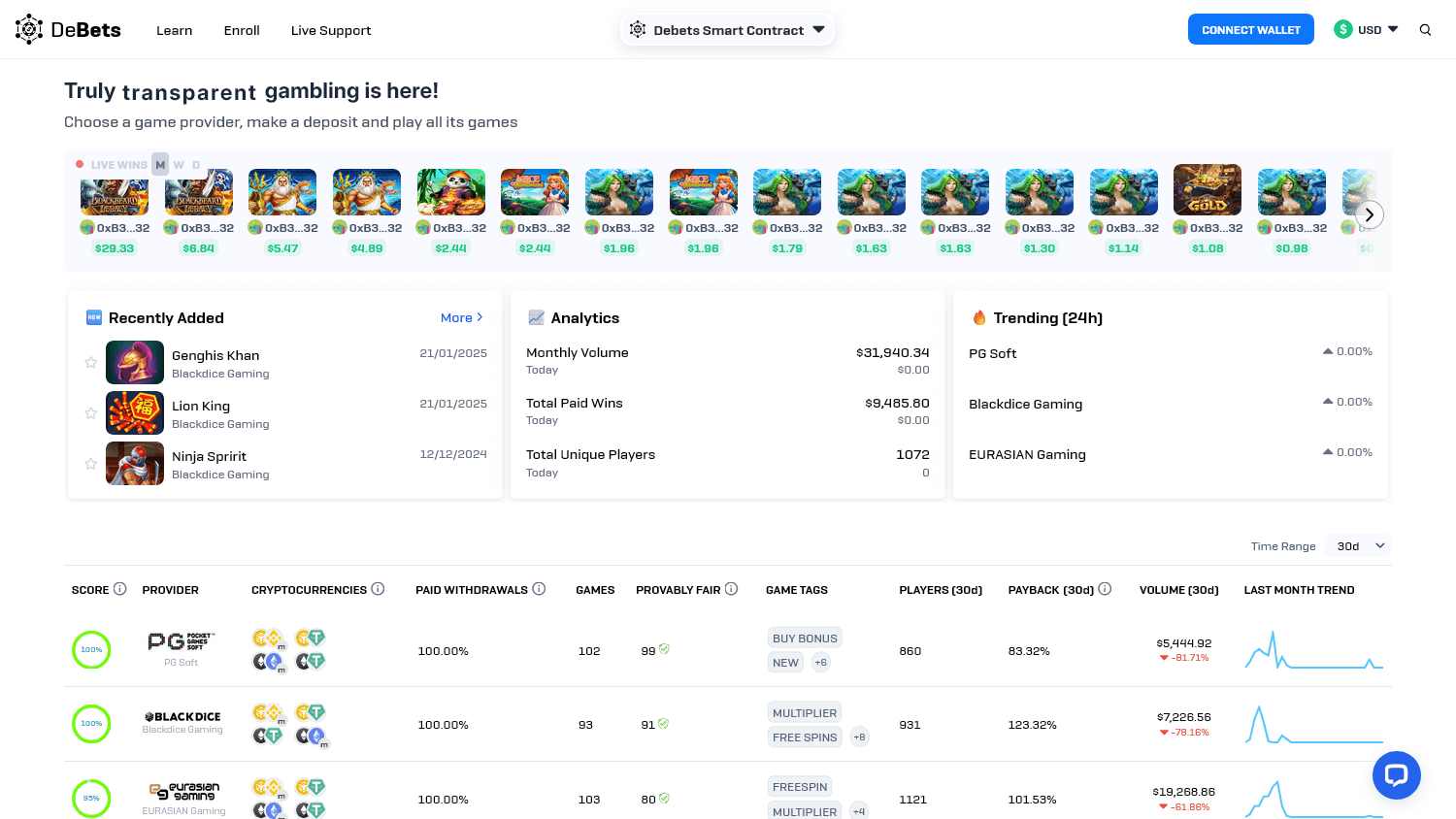Toggle the favorite star for Ninja Spririt
This screenshot has width=1456, height=819.
pyautogui.click(x=90, y=463)
